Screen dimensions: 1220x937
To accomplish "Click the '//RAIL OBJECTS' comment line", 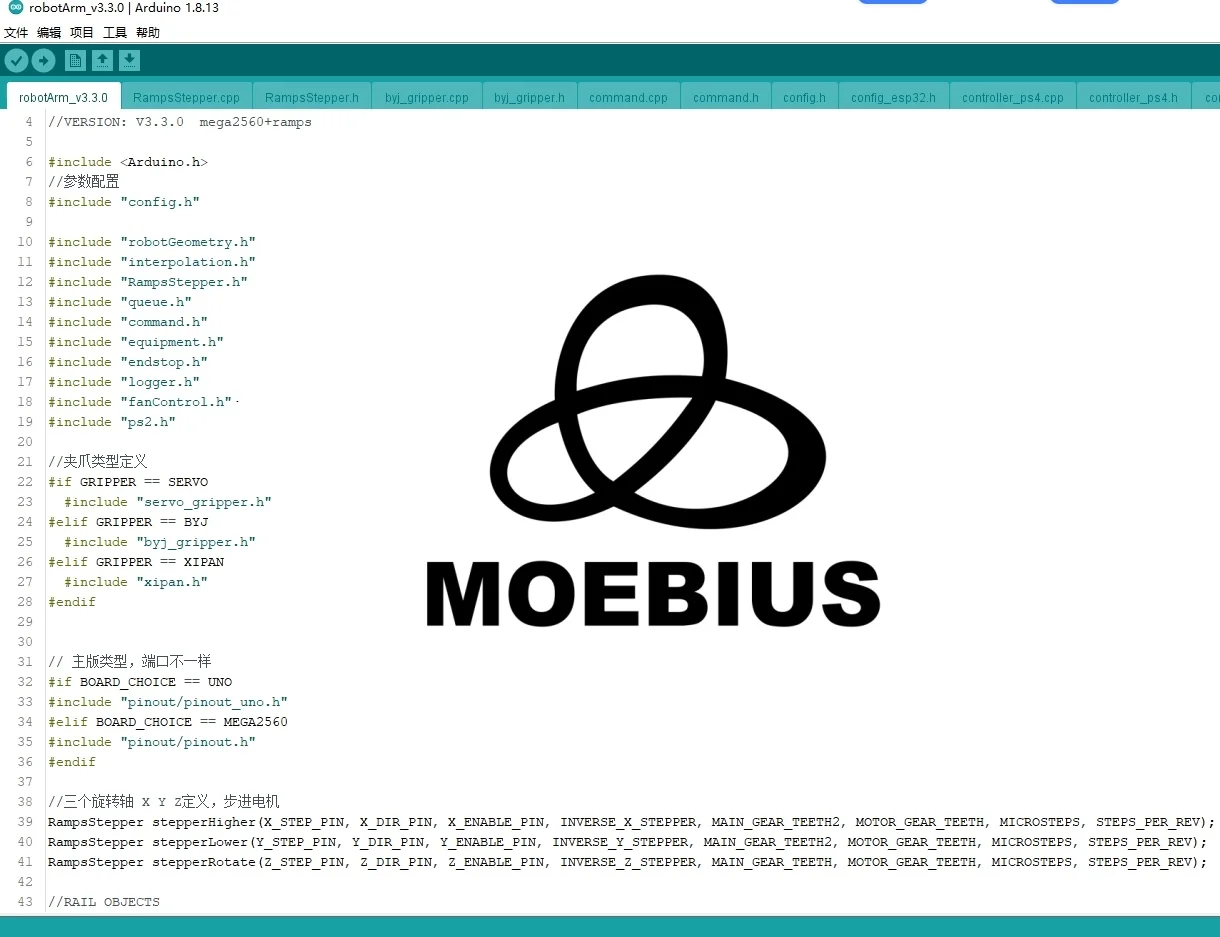I will (x=104, y=902).
